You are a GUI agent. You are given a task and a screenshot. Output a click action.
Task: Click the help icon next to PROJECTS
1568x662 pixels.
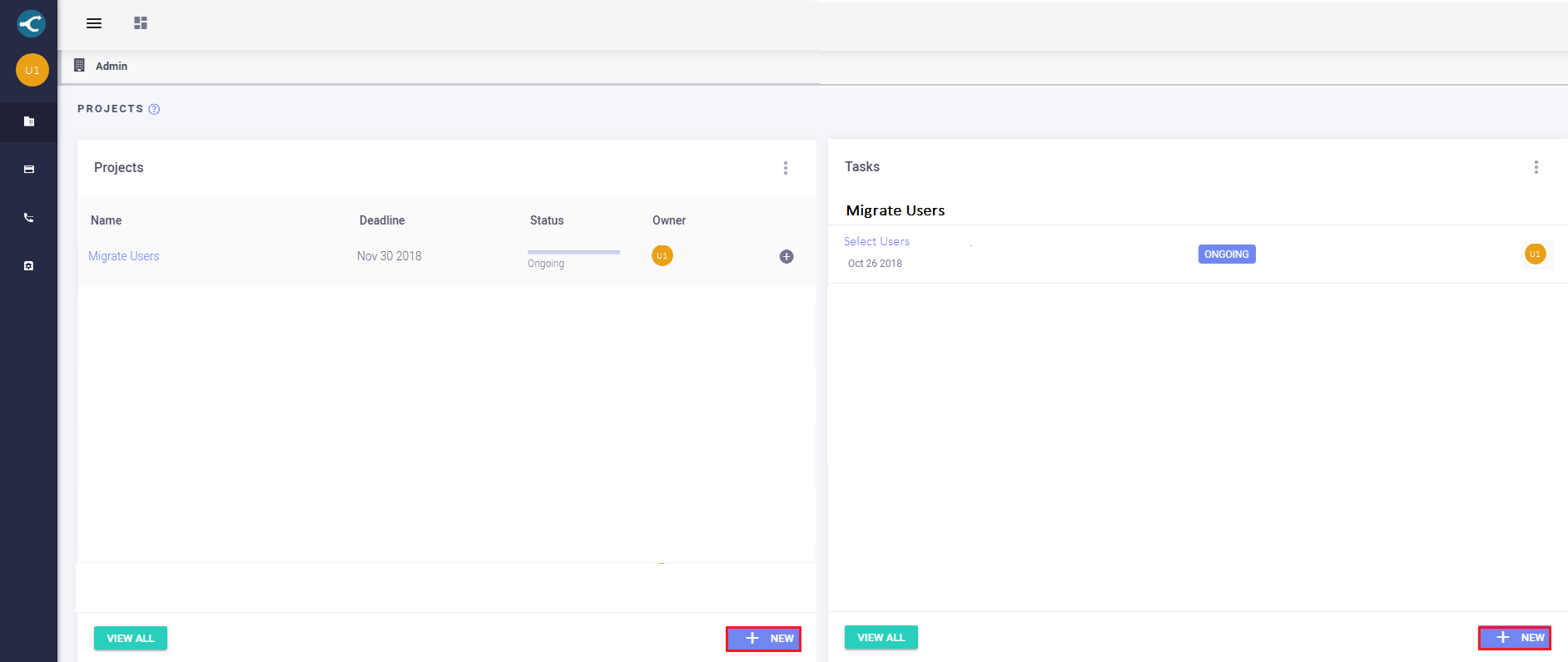[154, 109]
